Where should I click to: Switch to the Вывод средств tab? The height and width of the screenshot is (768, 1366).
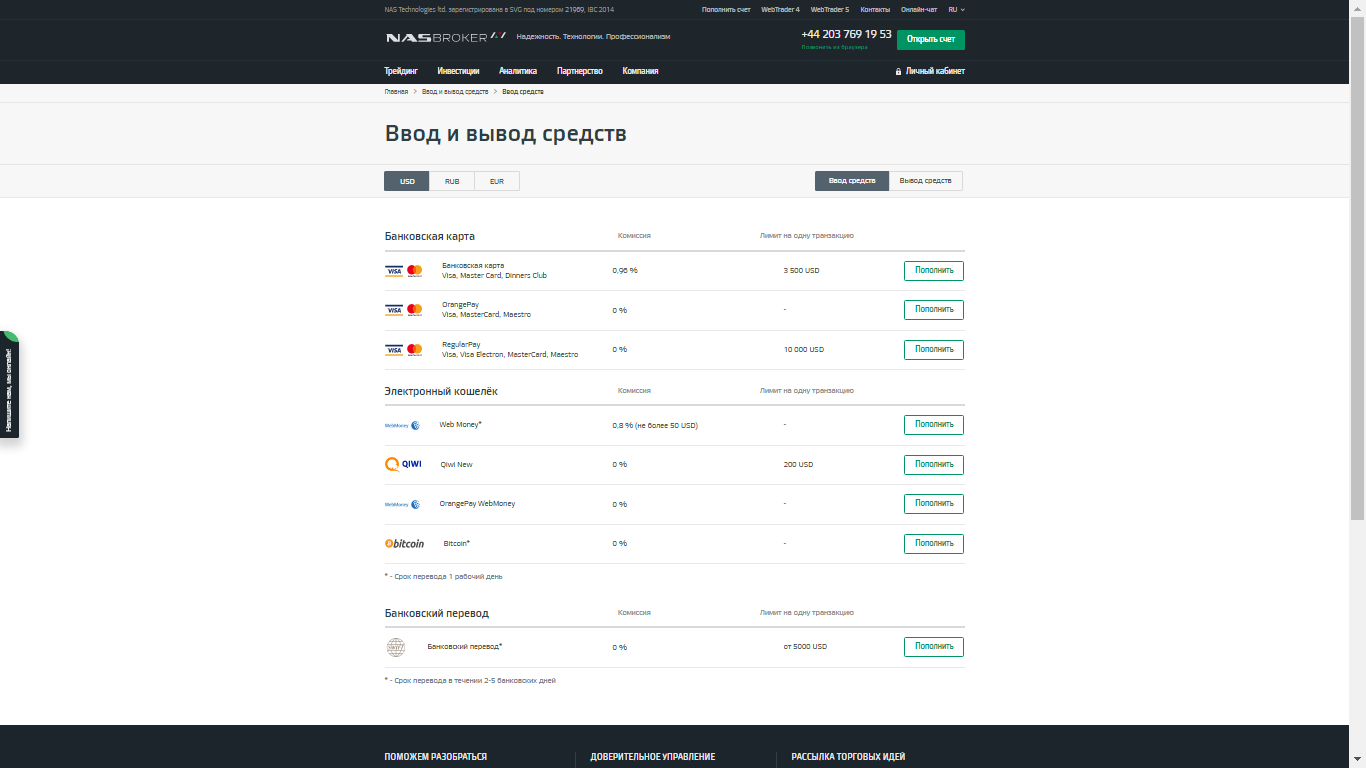point(926,181)
